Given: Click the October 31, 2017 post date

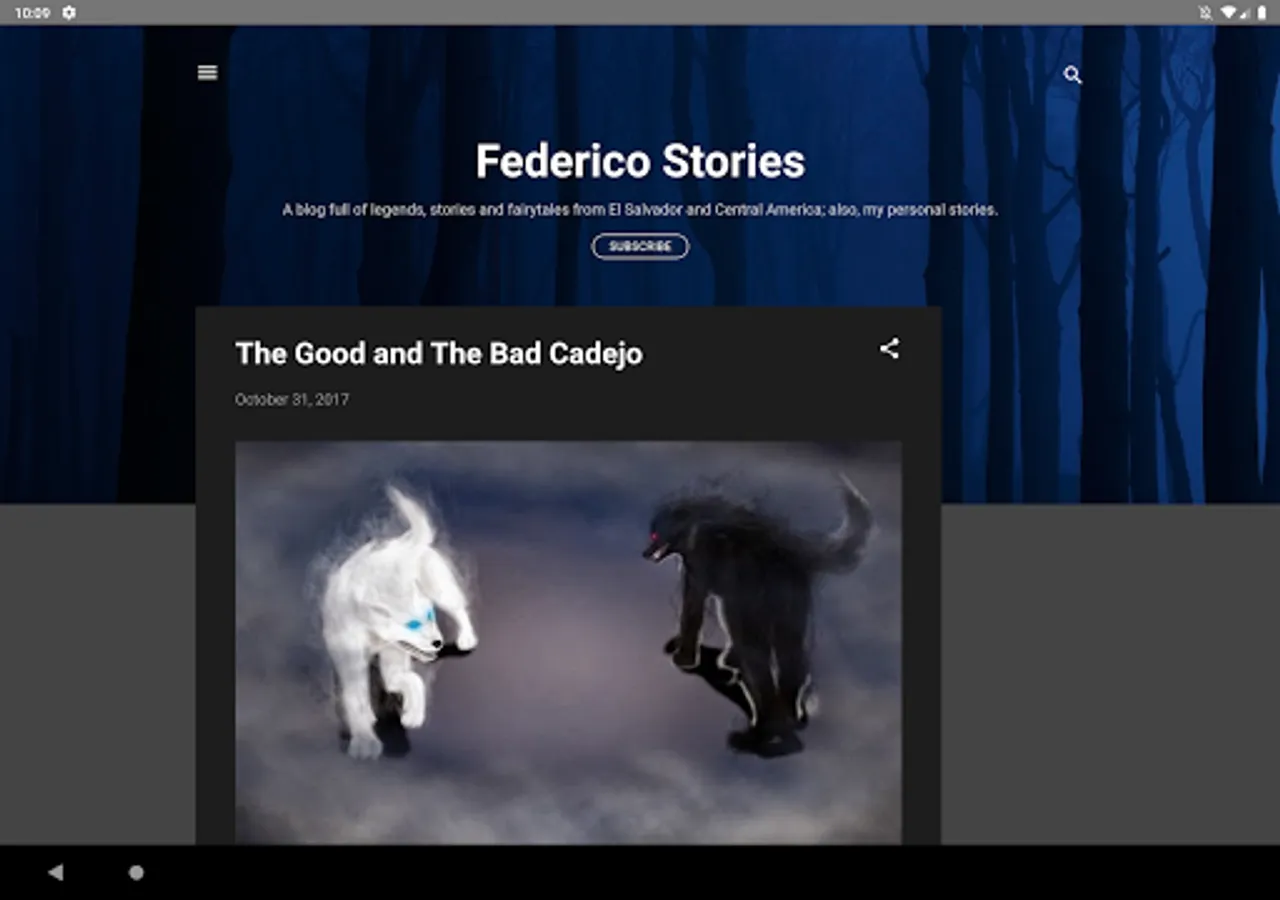Looking at the screenshot, I should [x=292, y=399].
